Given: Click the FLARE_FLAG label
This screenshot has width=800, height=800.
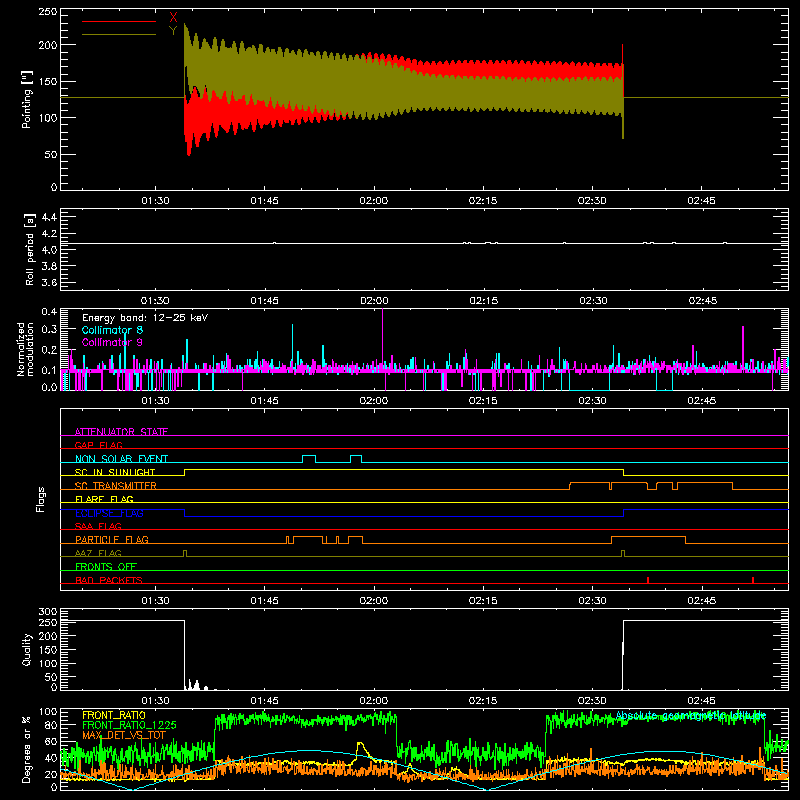Looking at the screenshot, I should pyautogui.click(x=104, y=499).
